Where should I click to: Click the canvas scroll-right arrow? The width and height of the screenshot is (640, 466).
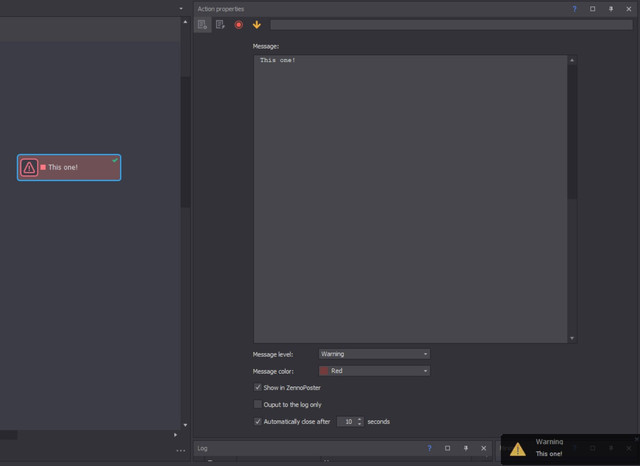pyautogui.click(x=176, y=435)
